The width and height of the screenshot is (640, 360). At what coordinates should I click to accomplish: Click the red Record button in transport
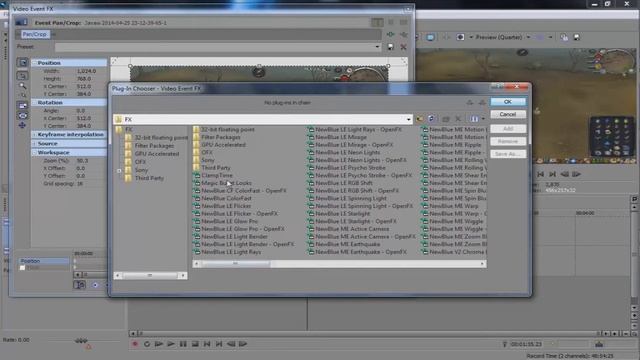click(135, 344)
